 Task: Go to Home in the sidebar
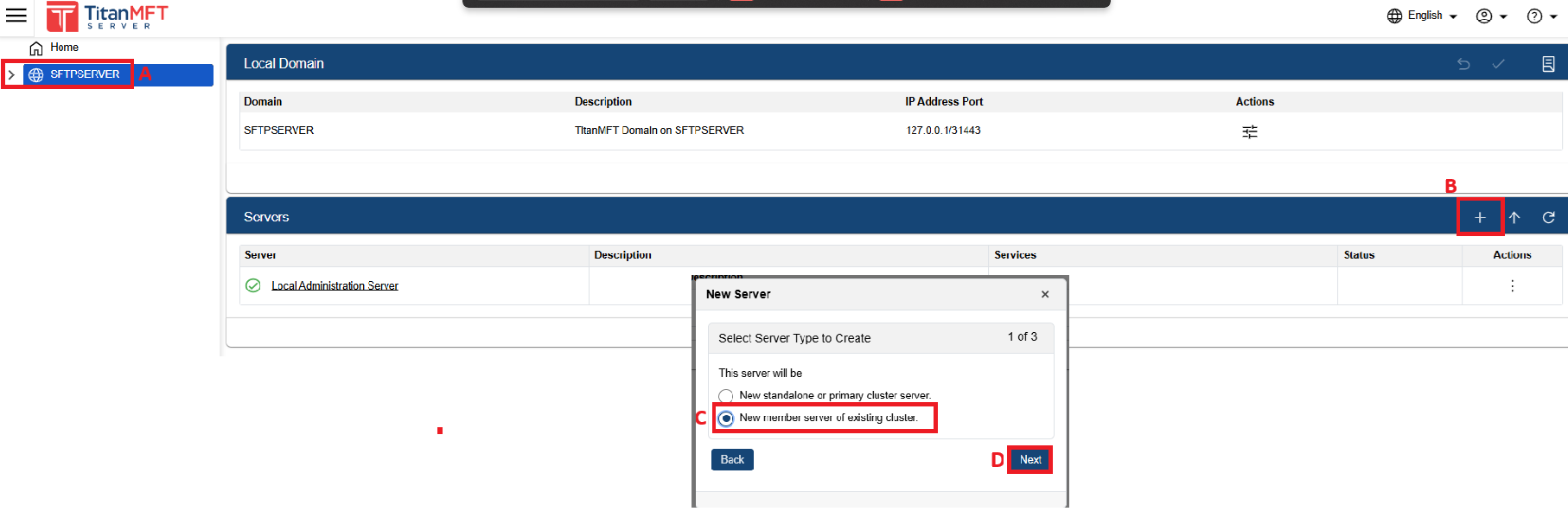pyautogui.click(x=63, y=48)
